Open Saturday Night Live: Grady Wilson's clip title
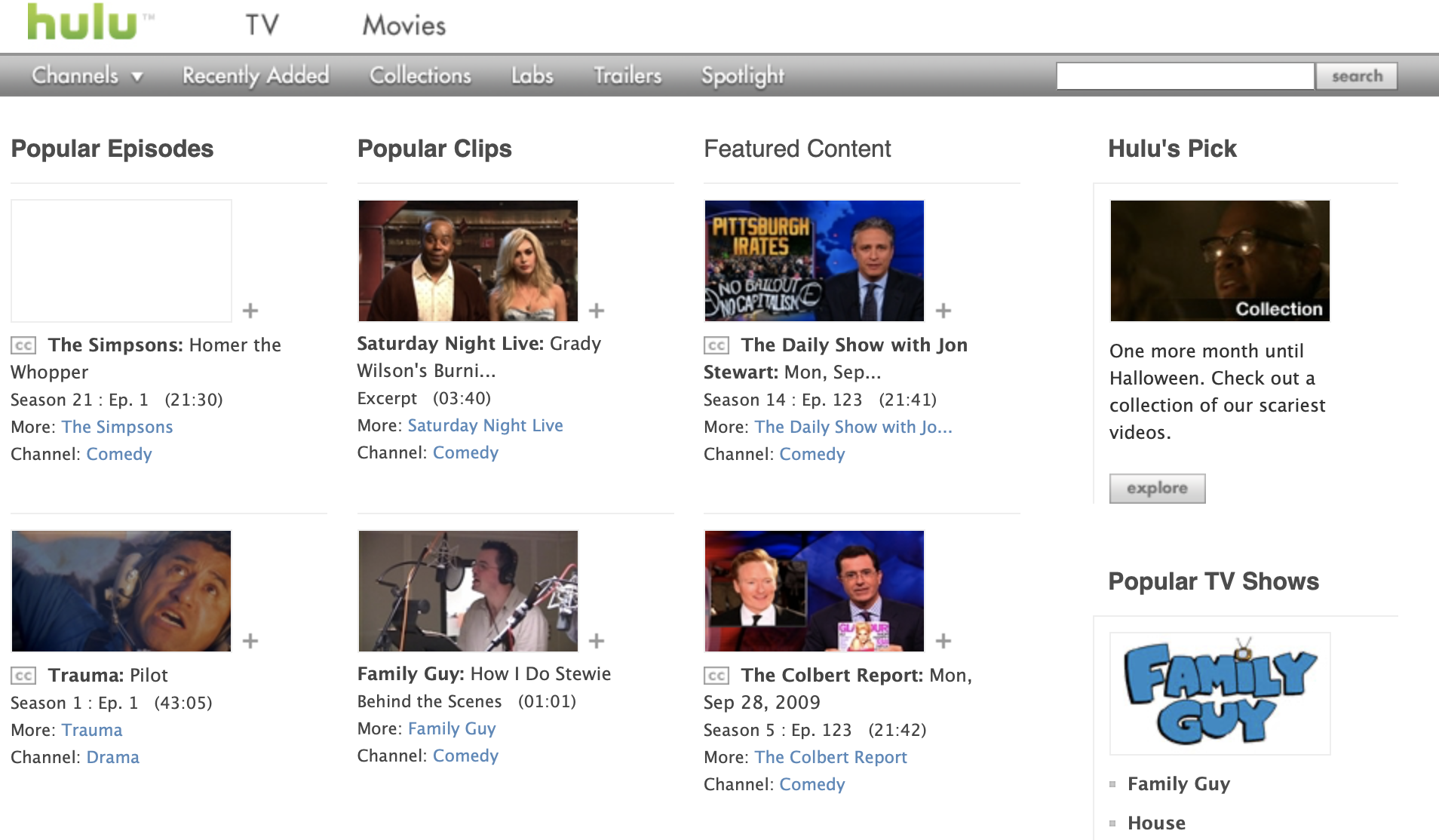 [479, 357]
